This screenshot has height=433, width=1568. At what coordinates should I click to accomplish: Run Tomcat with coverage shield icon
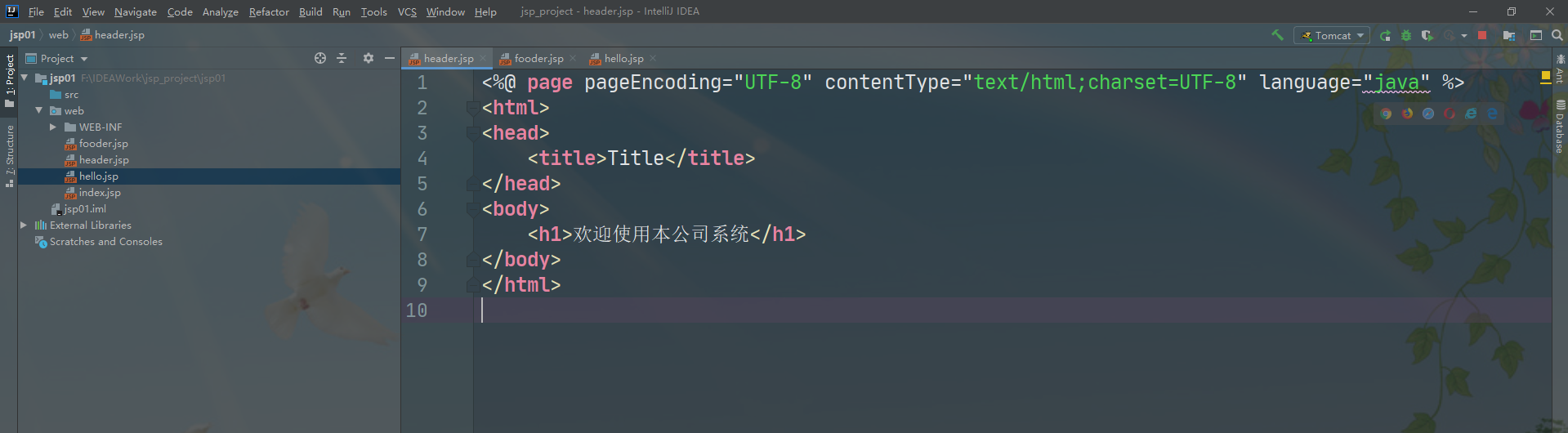click(1427, 35)
